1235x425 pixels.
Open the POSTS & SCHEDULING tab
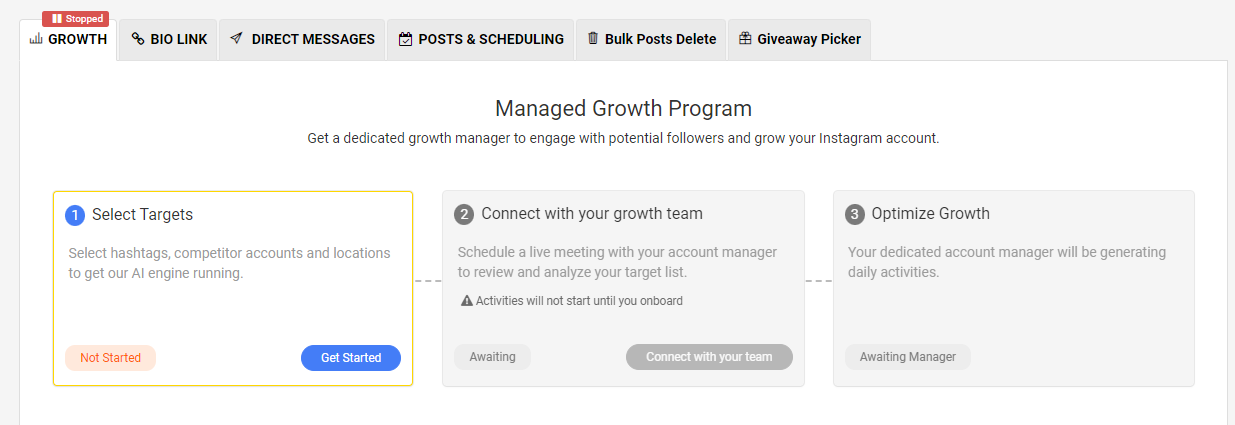click(481, 39)
